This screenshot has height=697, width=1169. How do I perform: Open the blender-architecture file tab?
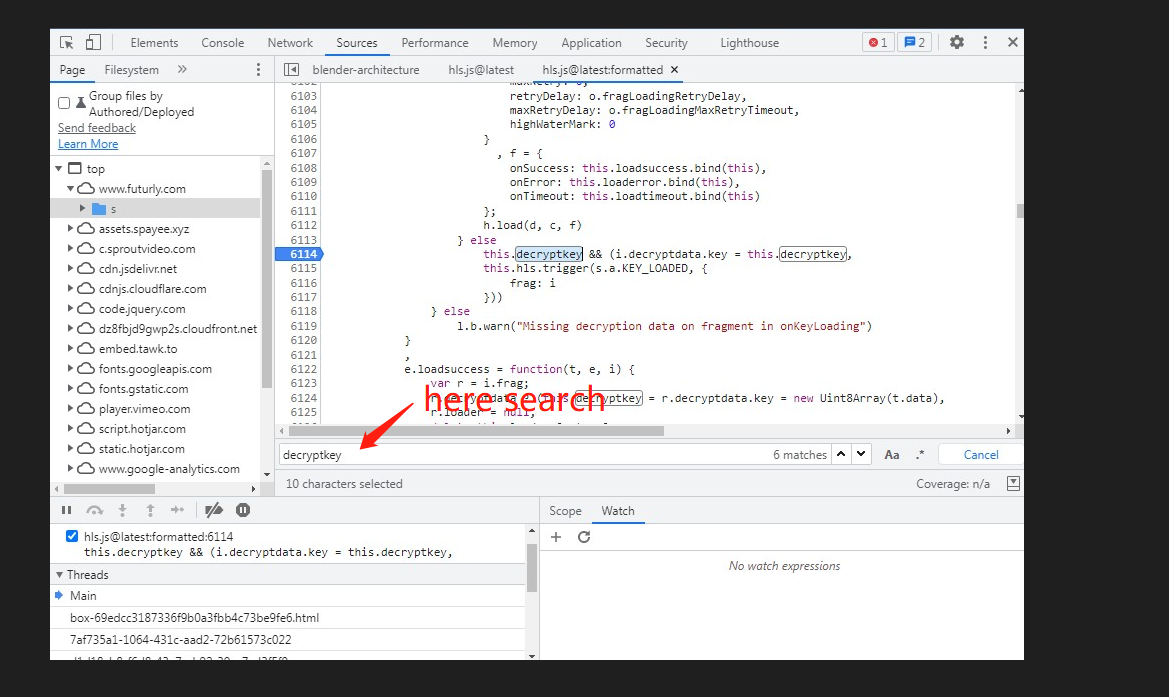[365, 69]
